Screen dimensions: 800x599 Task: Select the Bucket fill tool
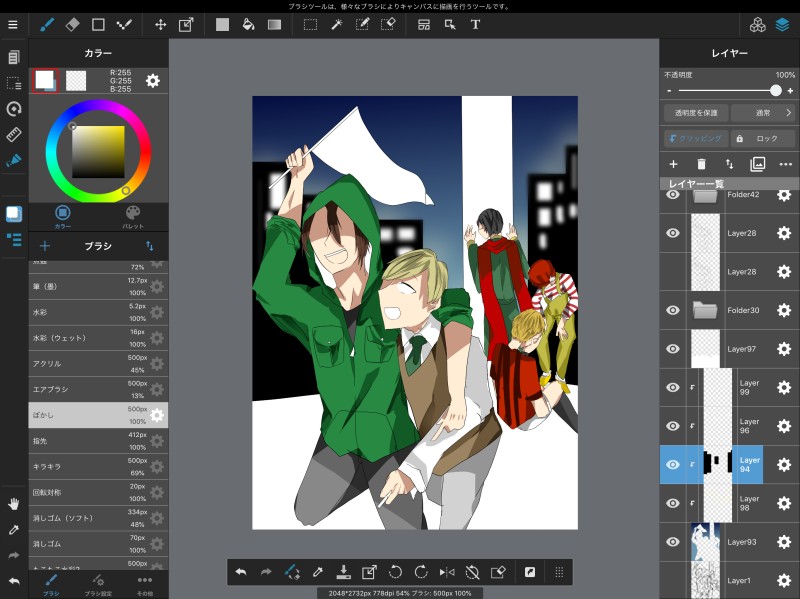[248, 24]
